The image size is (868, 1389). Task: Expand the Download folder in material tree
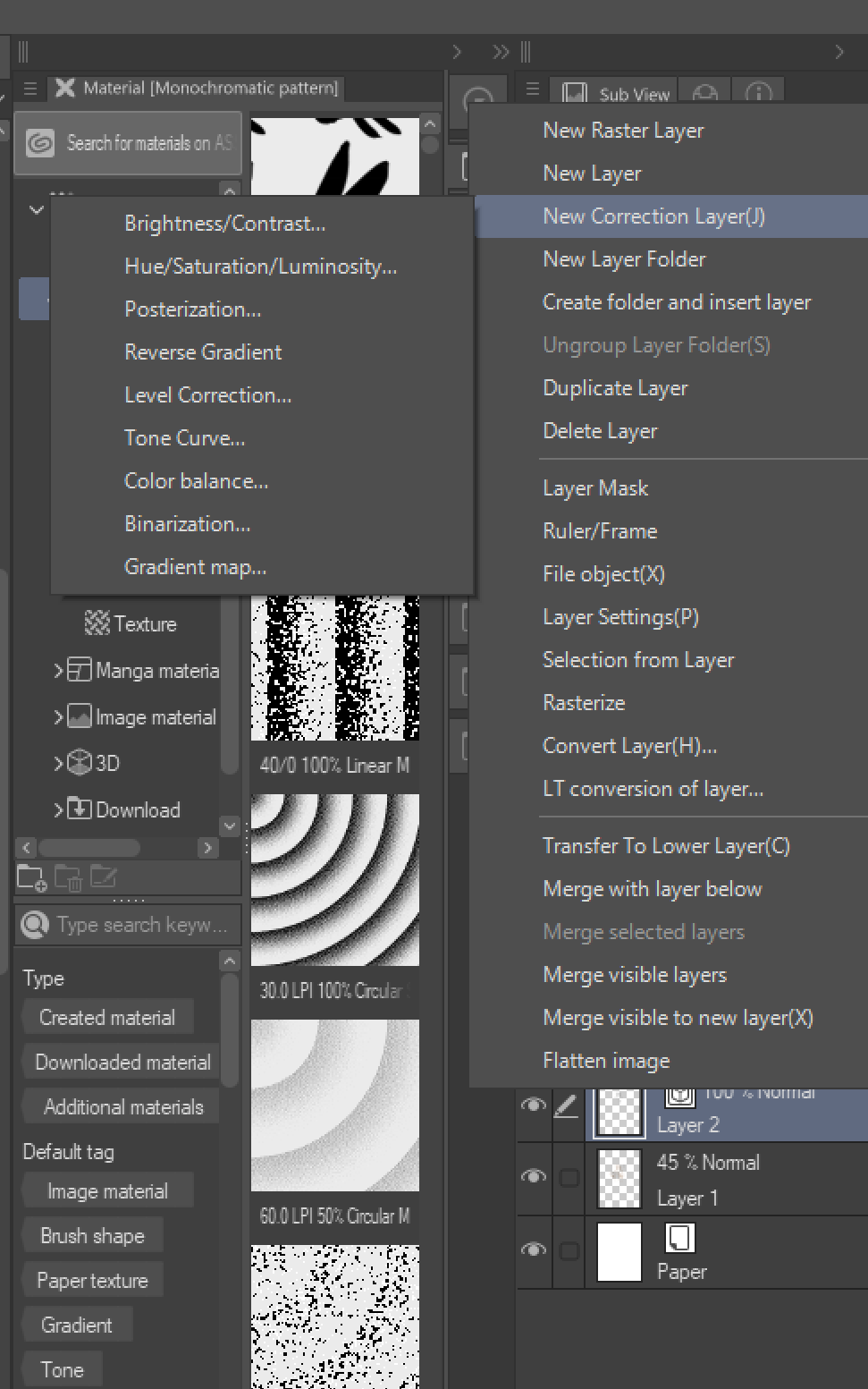click(x=58, y=809)
